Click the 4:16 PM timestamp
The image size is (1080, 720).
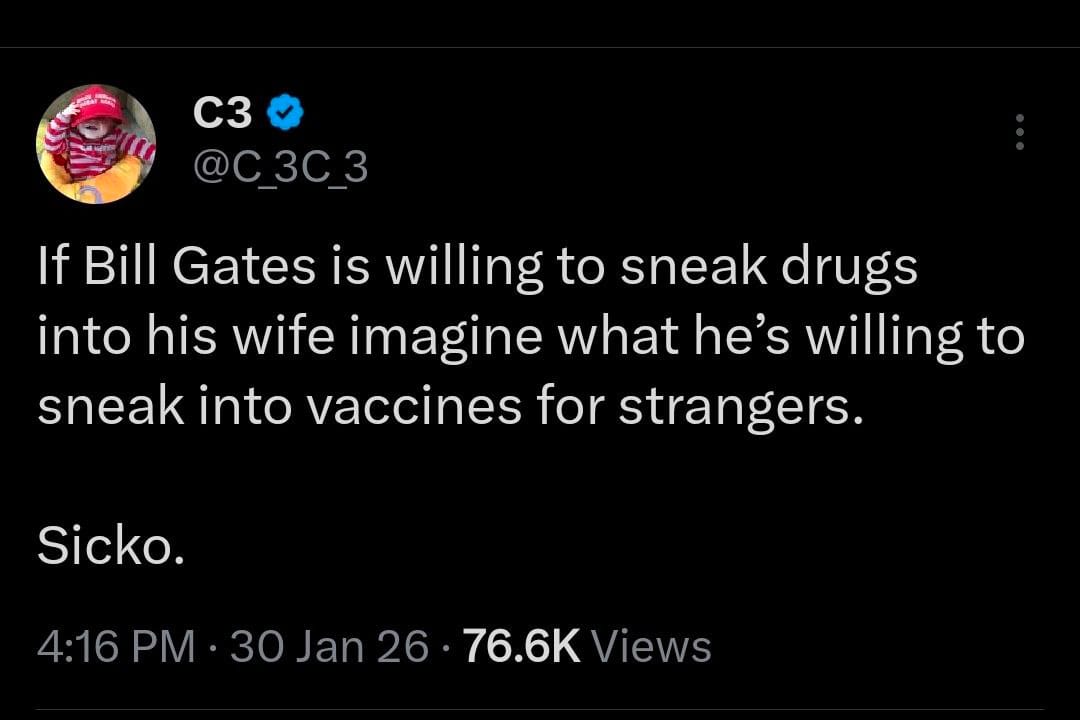pos(116,646)
